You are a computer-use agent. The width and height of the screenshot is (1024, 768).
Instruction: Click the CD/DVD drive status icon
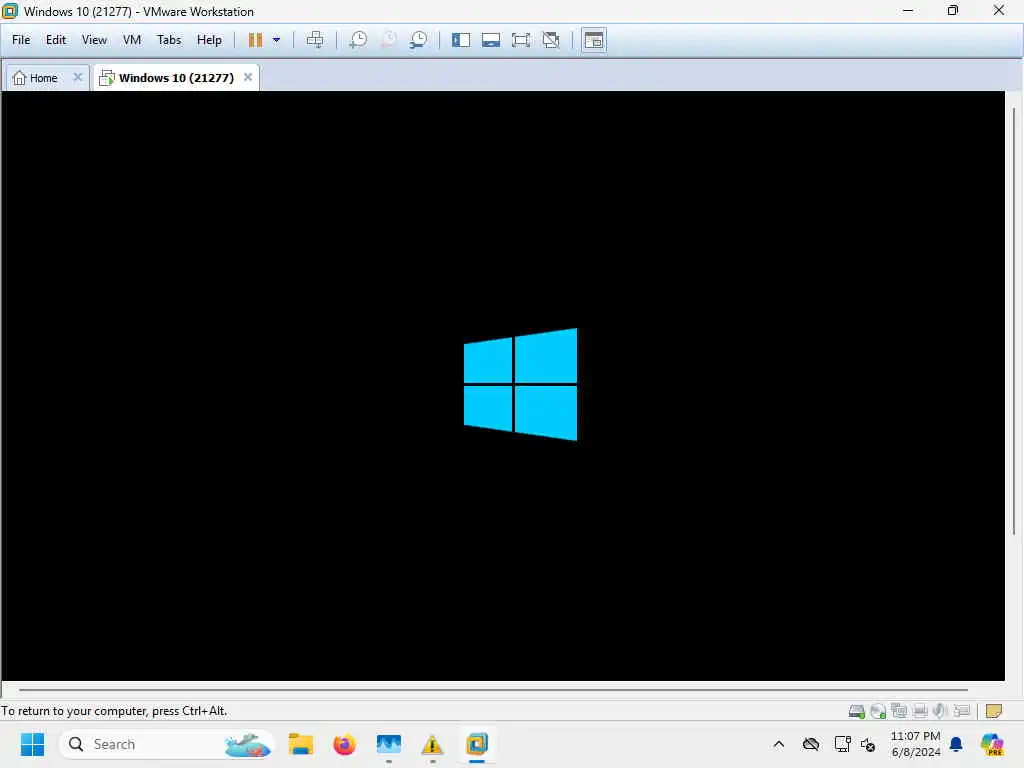coord(878,711)
